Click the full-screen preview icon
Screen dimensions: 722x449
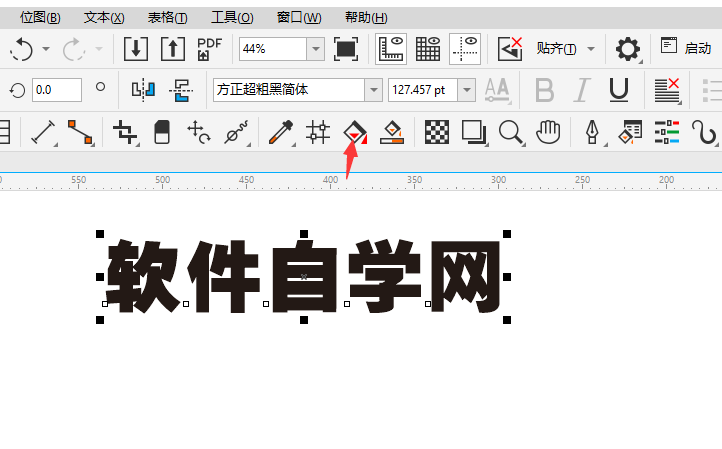coord(346,49)
